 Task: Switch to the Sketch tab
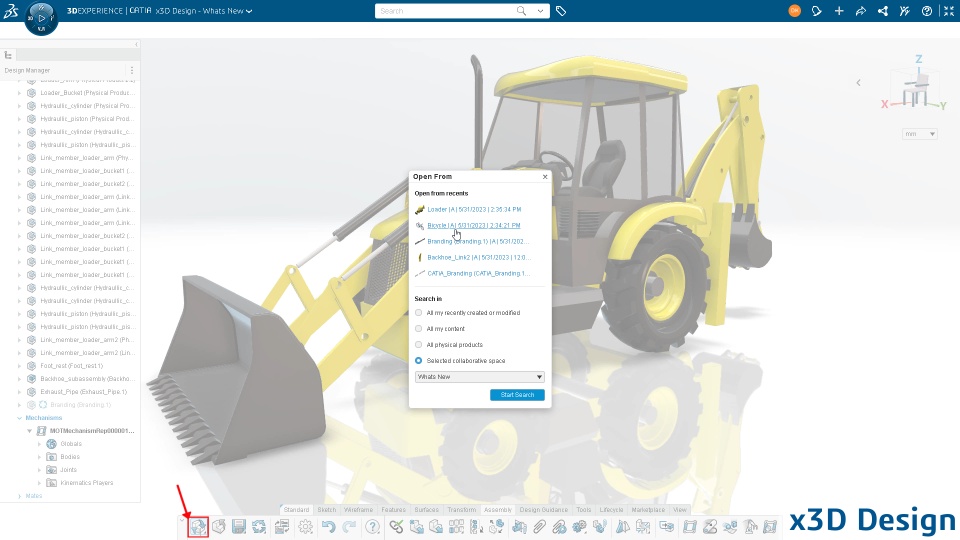point(326,509)
